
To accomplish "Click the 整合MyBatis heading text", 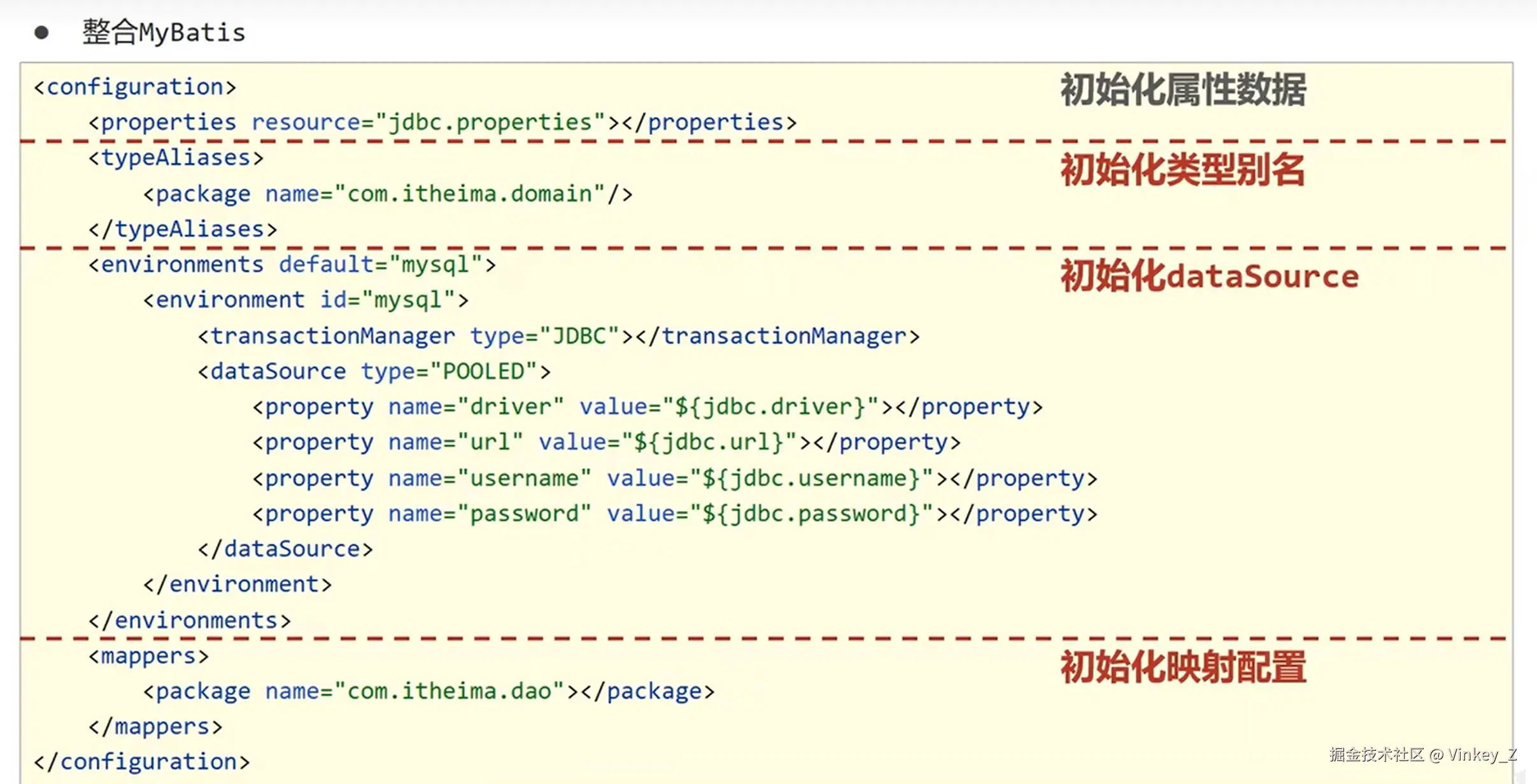I will [164, 32].
